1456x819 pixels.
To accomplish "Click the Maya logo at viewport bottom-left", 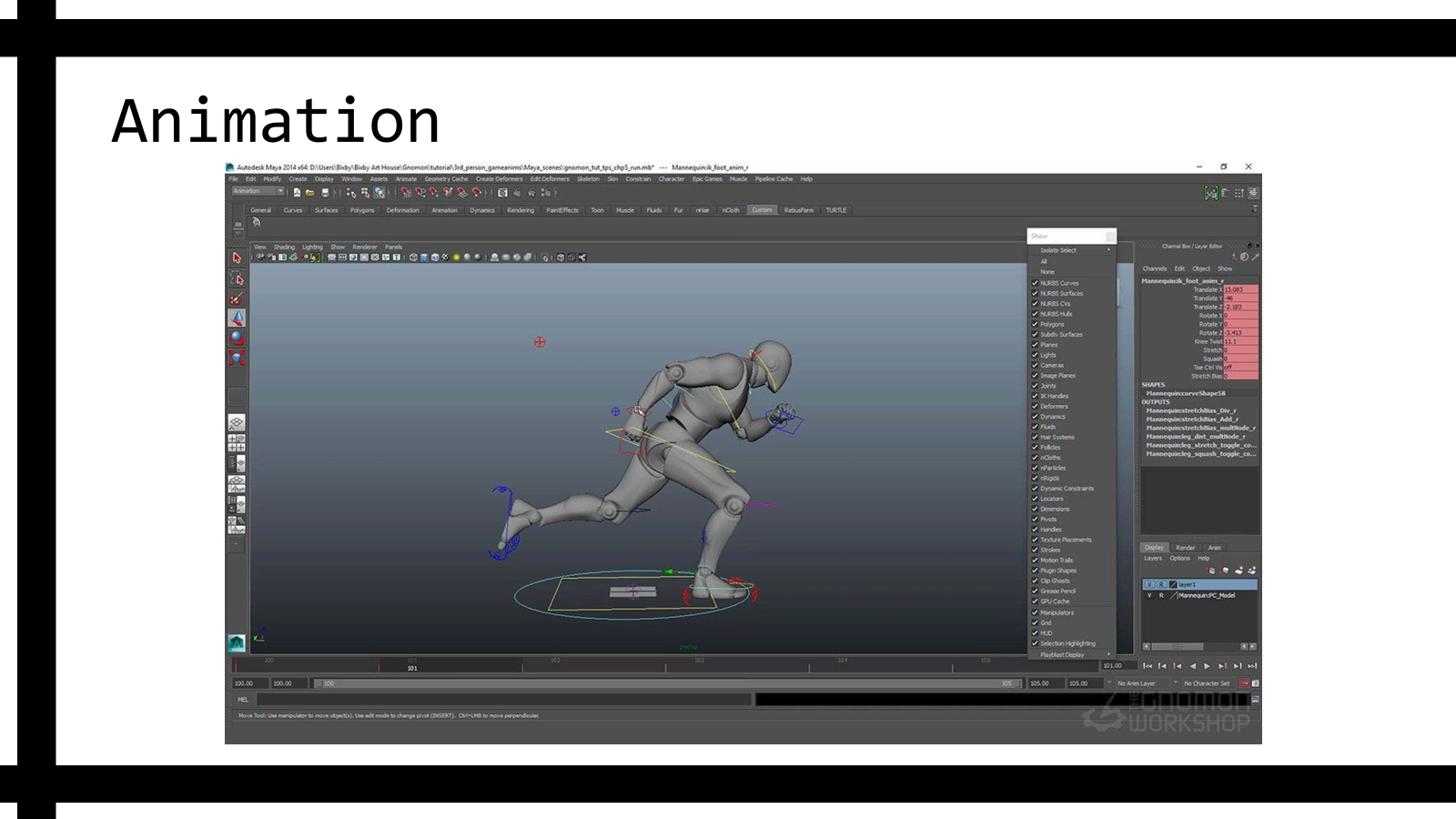I will (237, 643).
